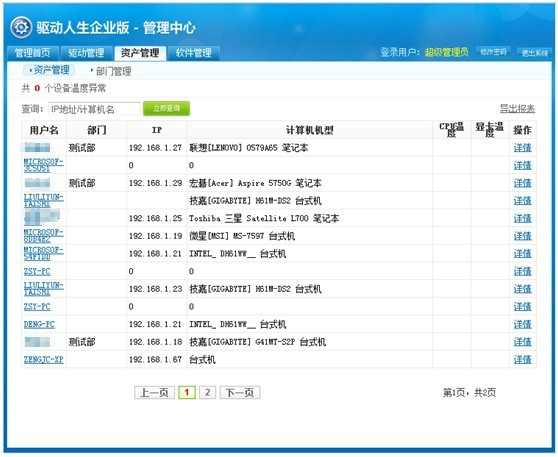Open the 导出报表 link

point(517,108)
